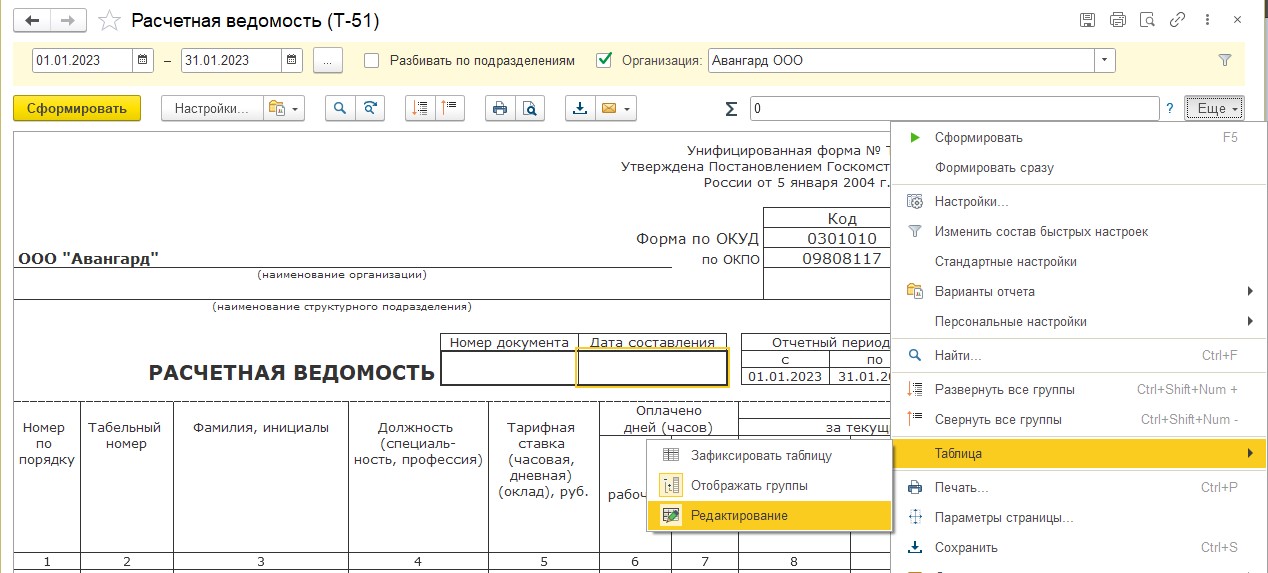Image resolution: width=1268 pixels, height=573 pixels.
Task: Open report variants dropdown in toolbar
Action: pyautogui.click(x=283, y=108)
